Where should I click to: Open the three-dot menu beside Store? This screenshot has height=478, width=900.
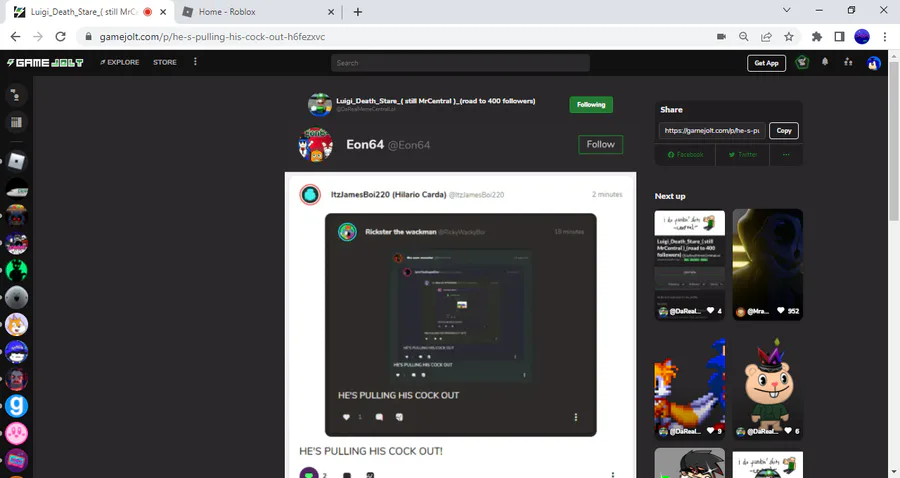[195, 61]
